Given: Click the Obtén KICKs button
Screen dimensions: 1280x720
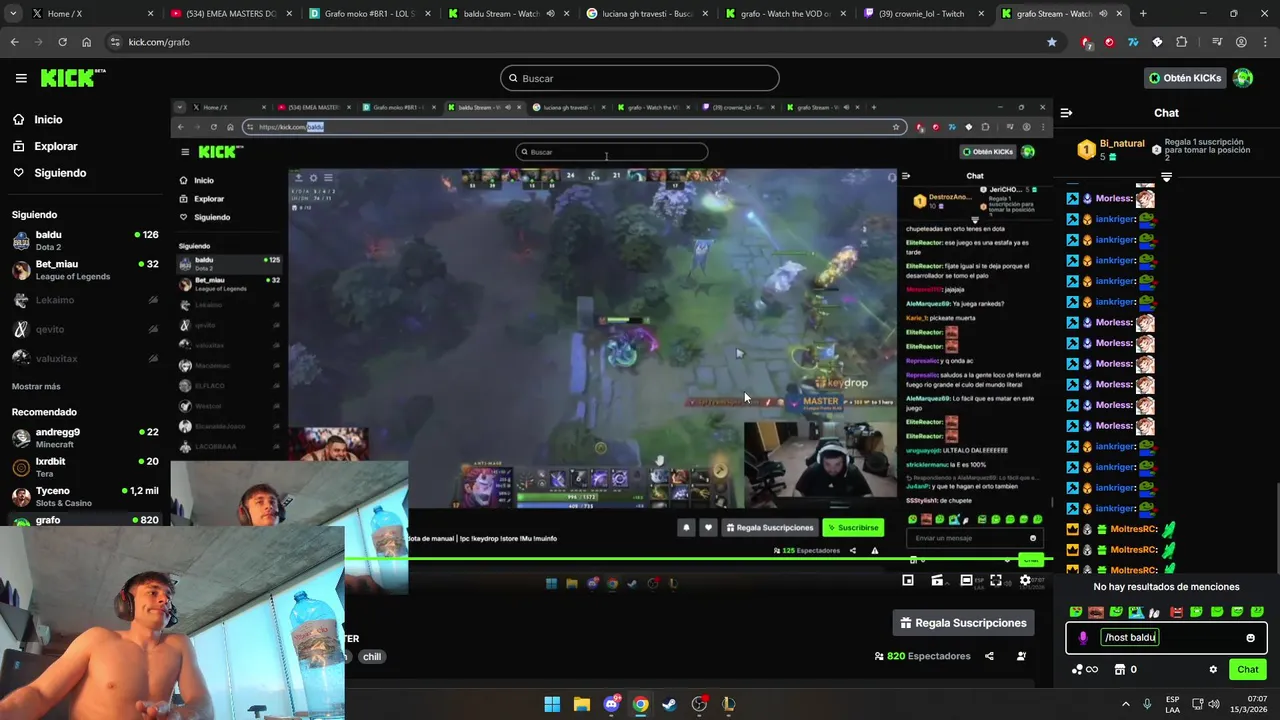Looking at the screenshot, I should (x=1185, y=78).
